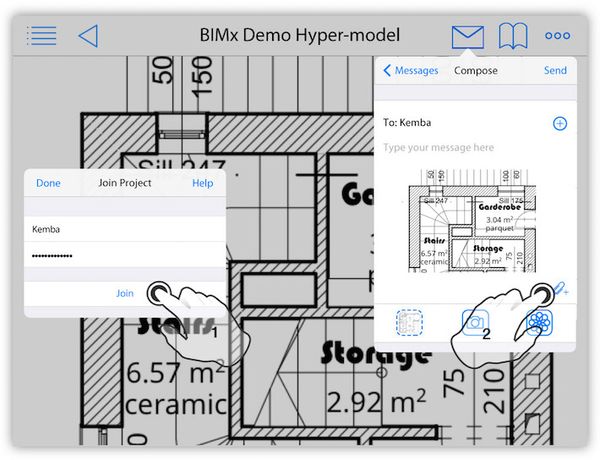The width and height of the screenshot is (600, 460).
Task: Attach a photo using the camera icon
Action: pyautogui.click(x=475, y=322)
